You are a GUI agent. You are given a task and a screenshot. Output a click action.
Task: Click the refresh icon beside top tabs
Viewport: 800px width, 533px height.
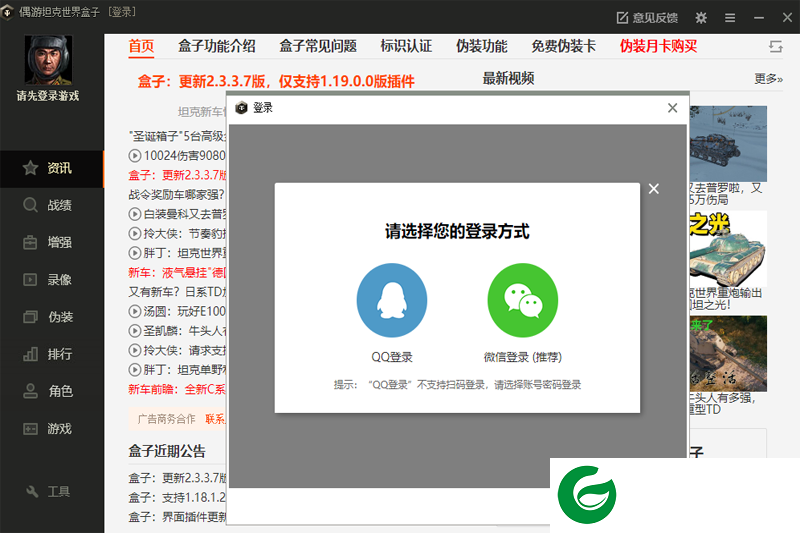click(776, 47)
